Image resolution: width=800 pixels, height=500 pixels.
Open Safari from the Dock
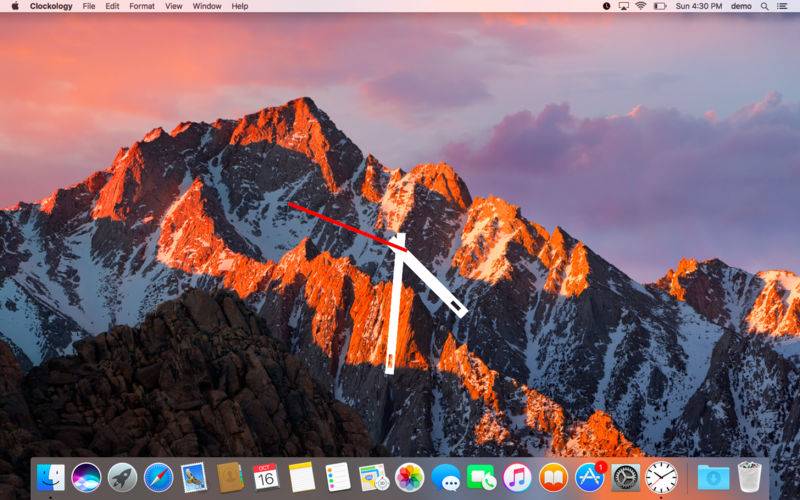158,478
